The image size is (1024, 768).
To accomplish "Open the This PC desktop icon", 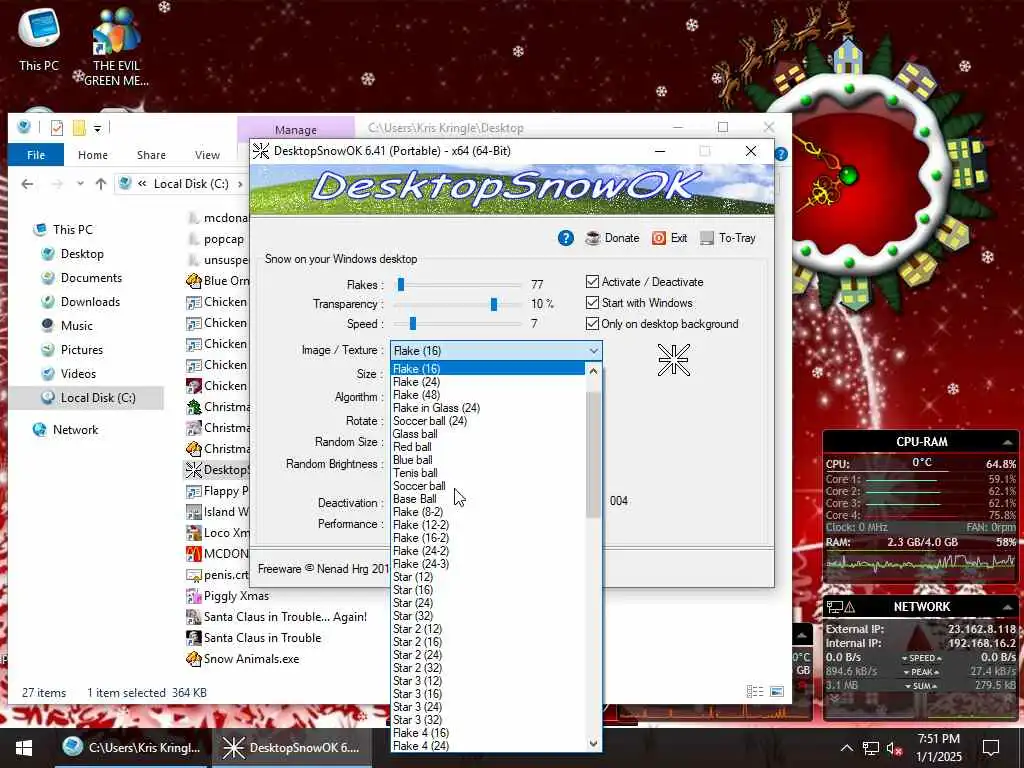I will click(39, 38).
